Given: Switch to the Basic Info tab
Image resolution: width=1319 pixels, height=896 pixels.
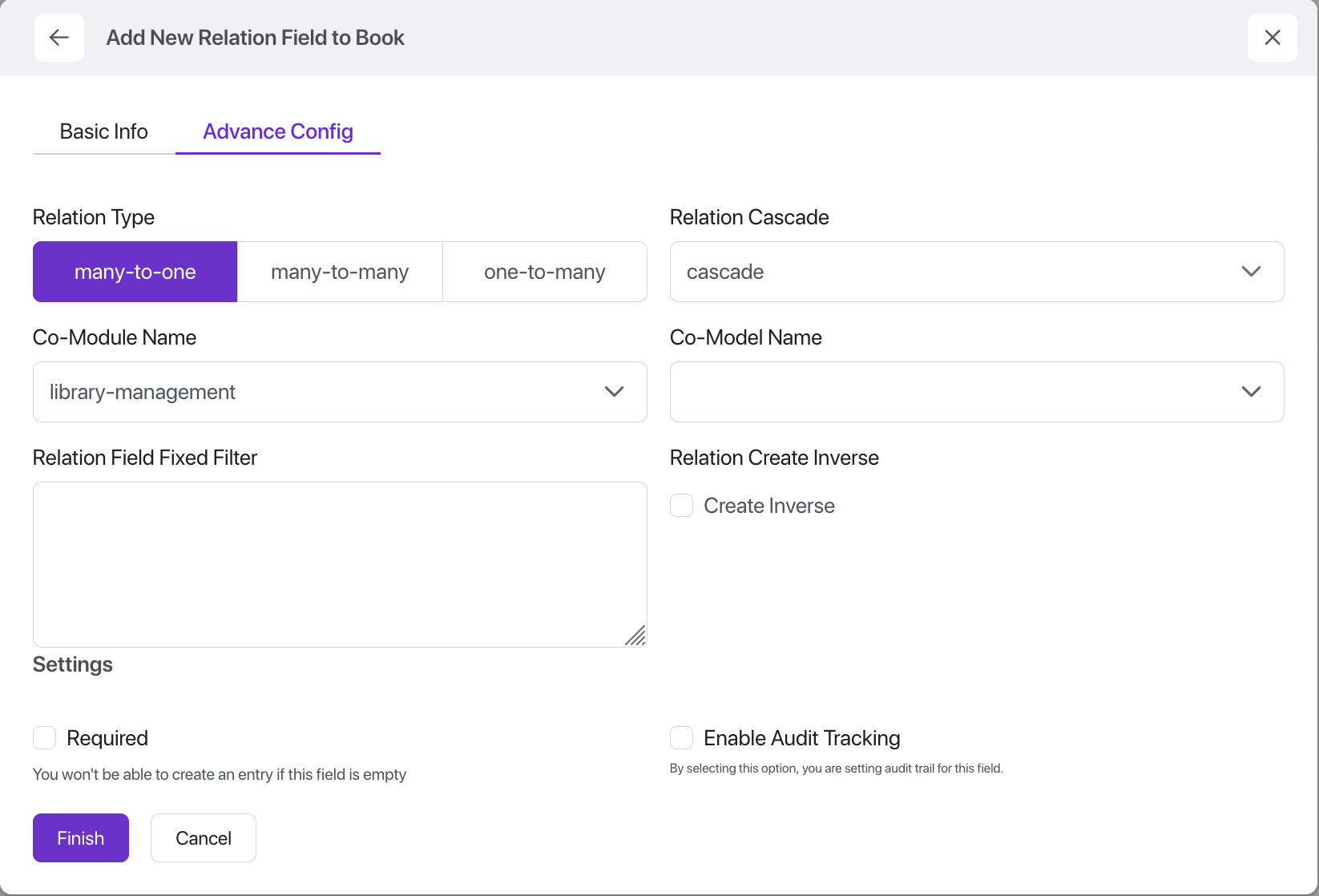Looking at the screenshot, I should (x=104, y=131).
